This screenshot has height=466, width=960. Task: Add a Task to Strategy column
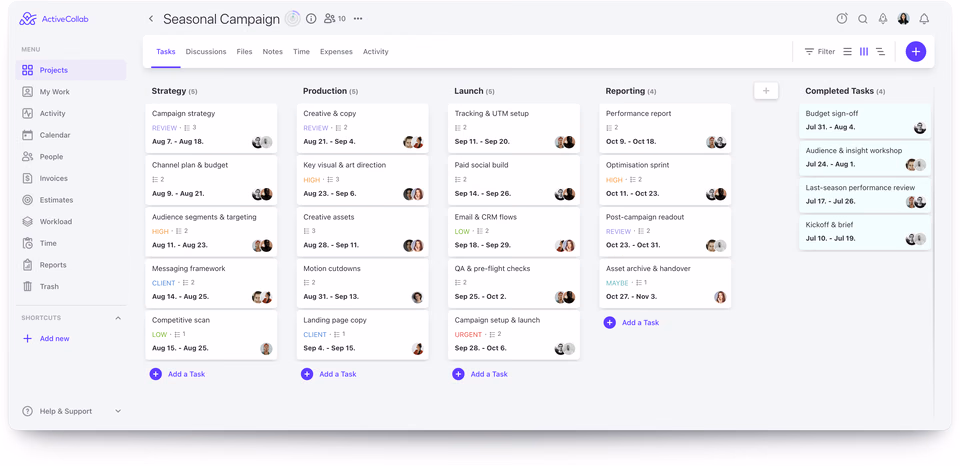pos(178,374)
